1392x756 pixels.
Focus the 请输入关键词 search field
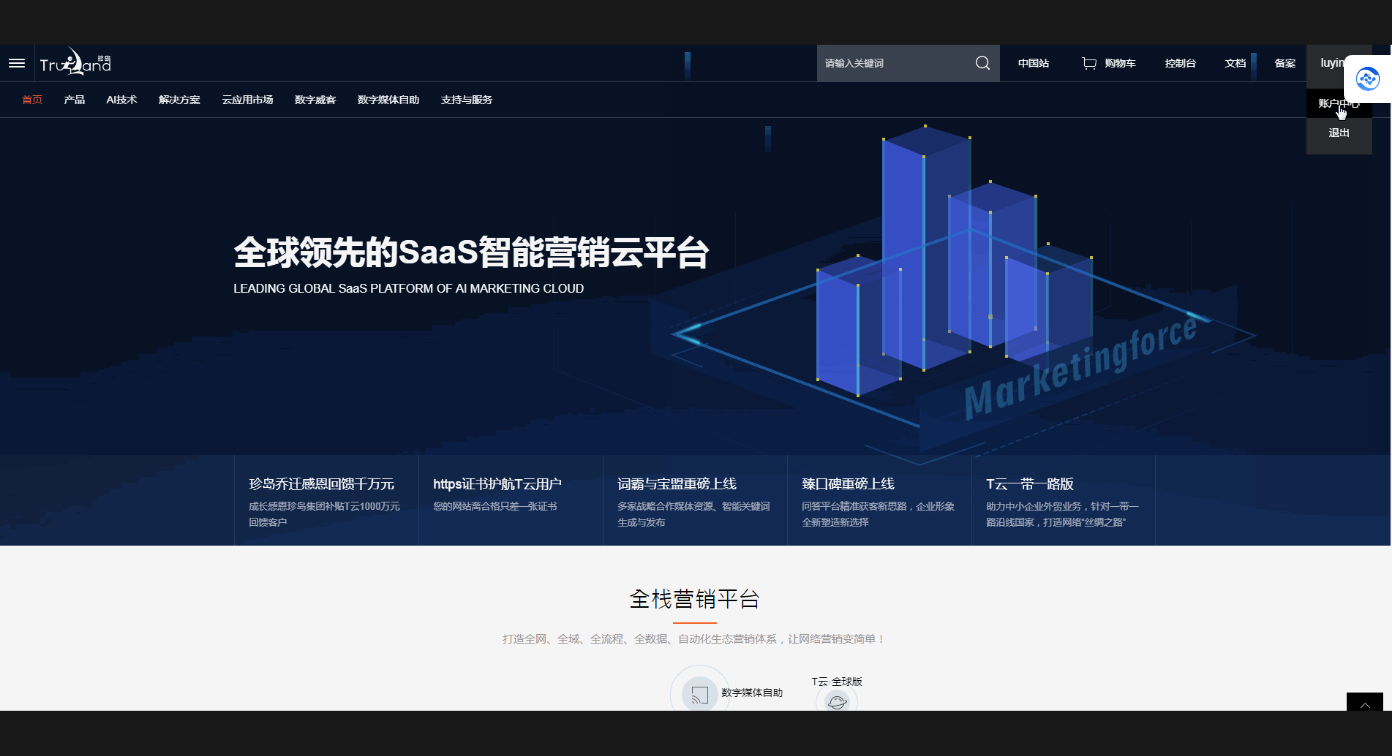click(x=892, y=63)
